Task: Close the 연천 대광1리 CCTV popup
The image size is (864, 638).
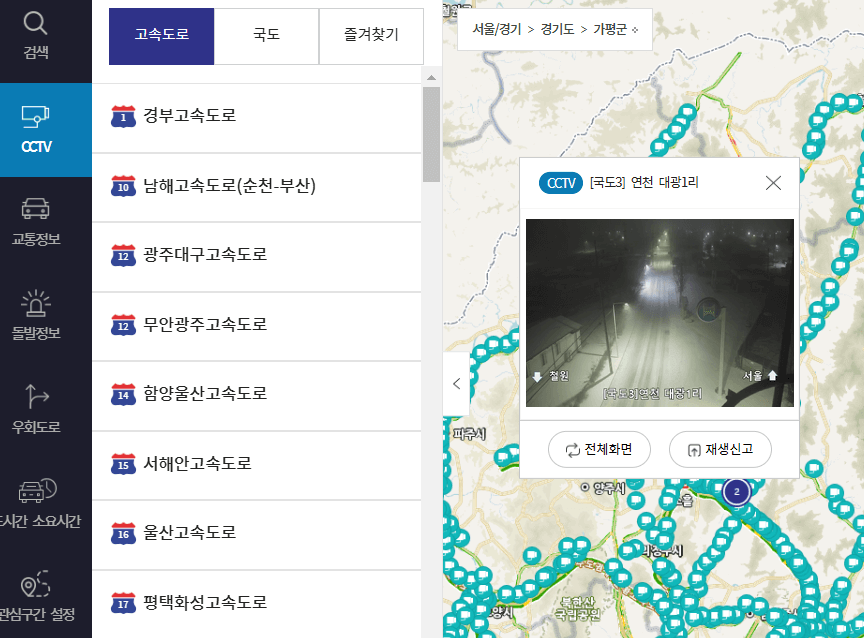Action: click(773, 182)
